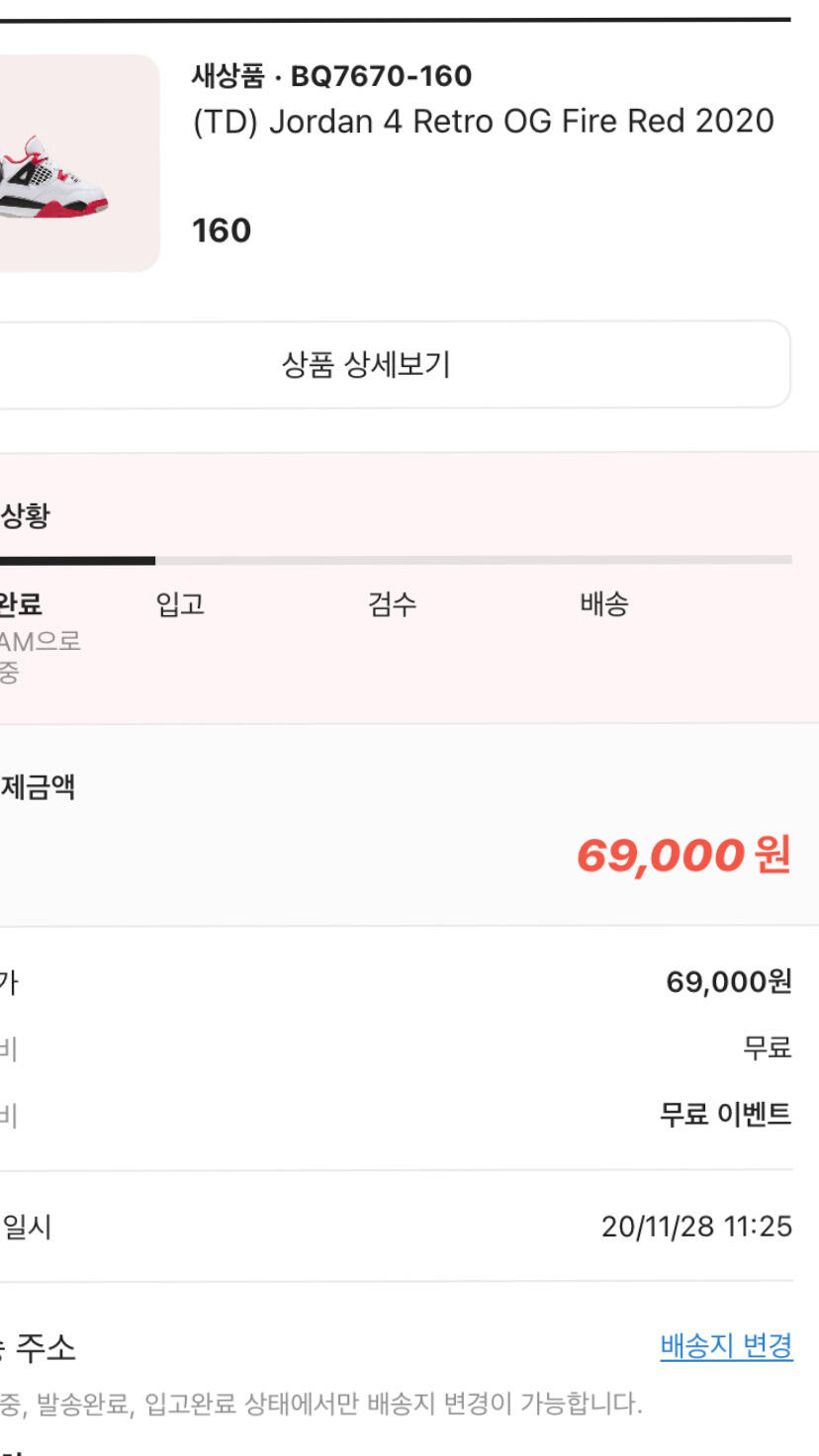Click the order timestamp 20/11/28 11:25
The height and width of the screenshot is (1456, 819).
pos(696,1227)
